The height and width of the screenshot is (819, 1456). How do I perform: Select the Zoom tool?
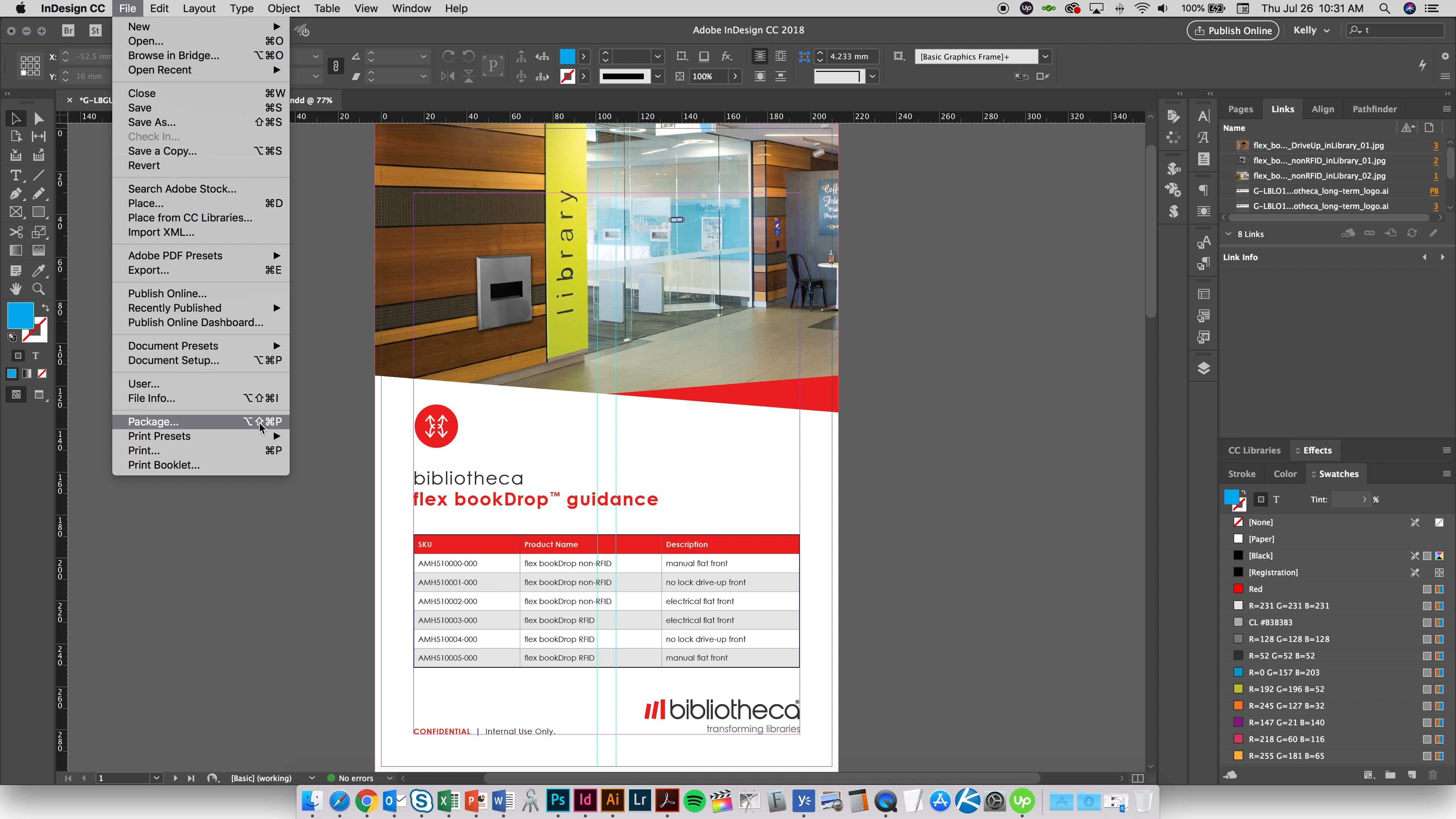(38, 289)
